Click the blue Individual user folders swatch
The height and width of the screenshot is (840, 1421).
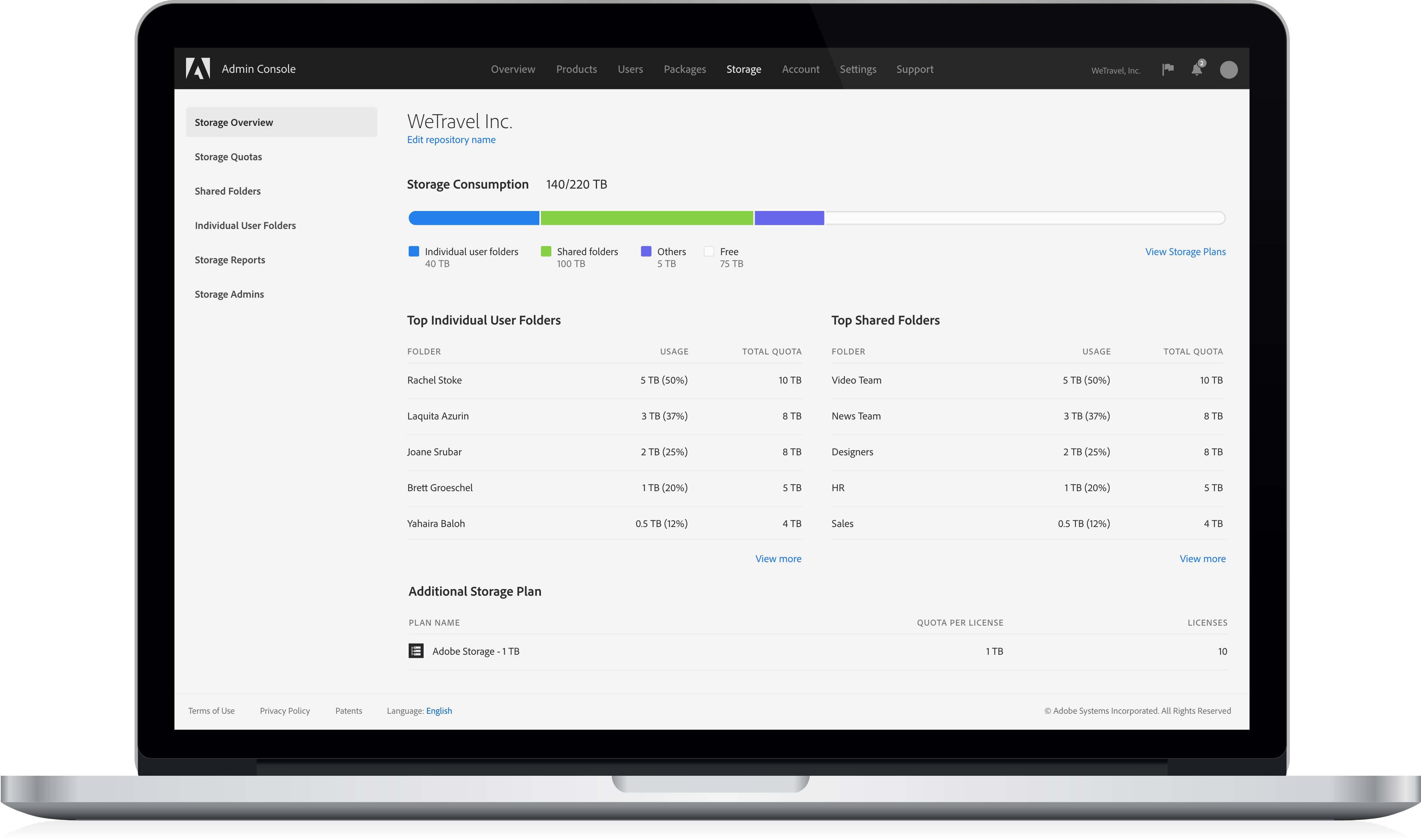point(414,251)
